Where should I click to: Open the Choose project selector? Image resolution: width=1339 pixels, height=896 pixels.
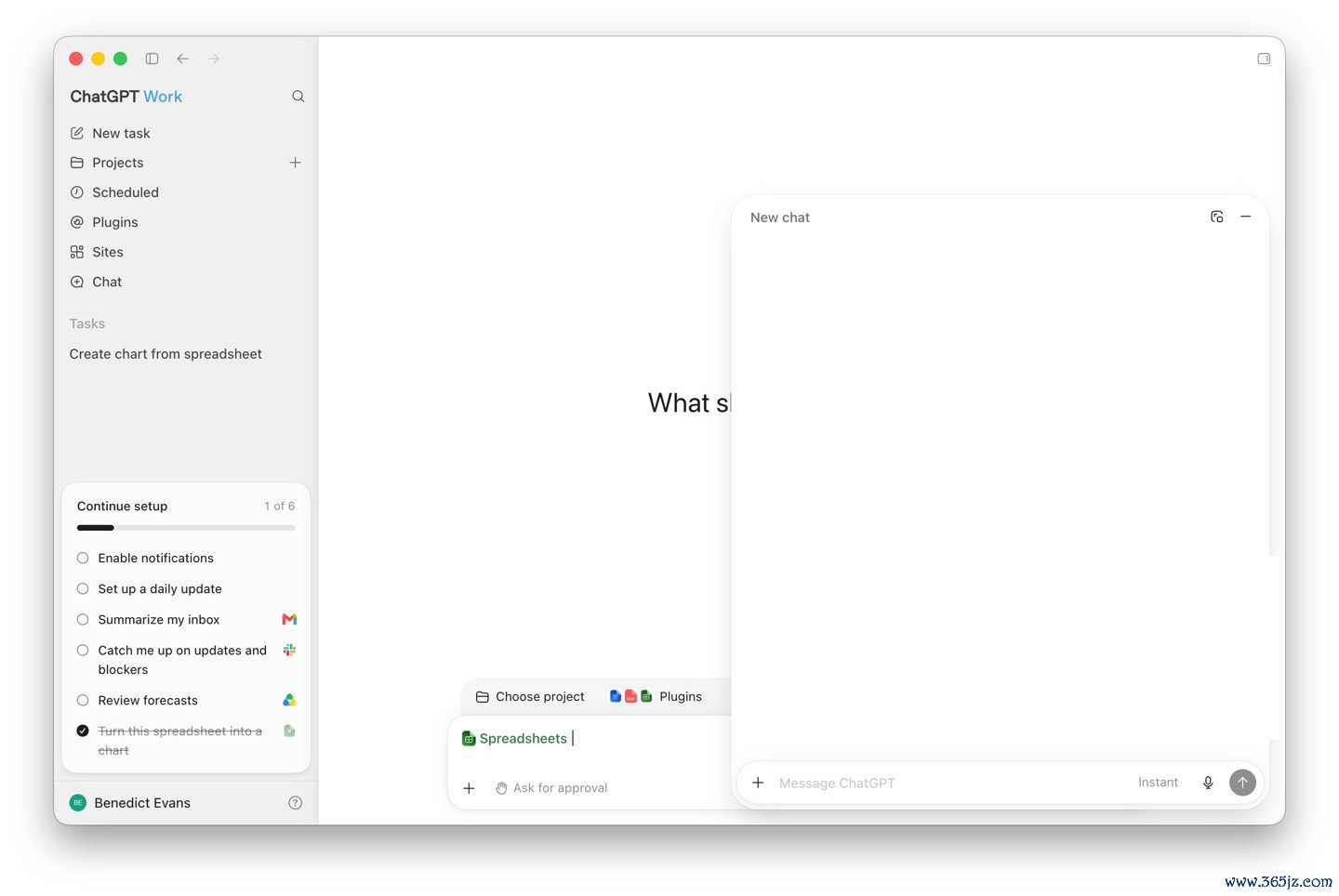(530, 696)
